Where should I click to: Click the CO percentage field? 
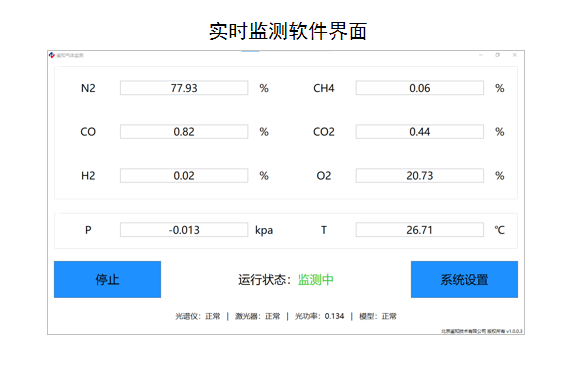coord(184,132)
